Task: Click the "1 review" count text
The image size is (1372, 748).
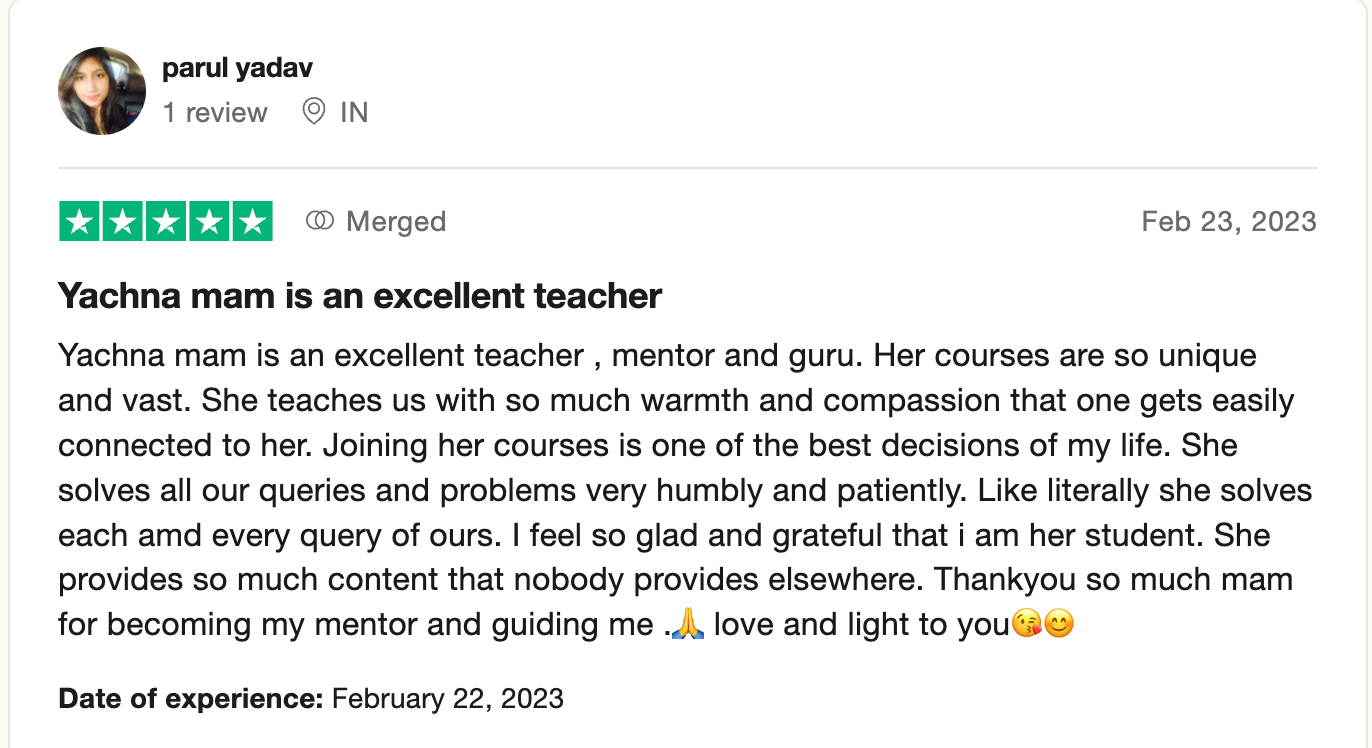Action: point(215,112)
